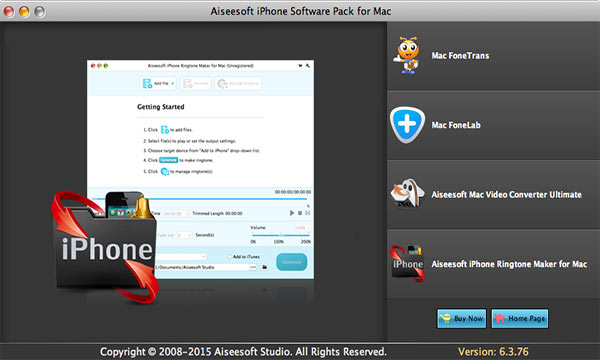The width and height of the screenshot is (600, 360).
Task: Click the play button in ringtone preview
Action: pyautogui.click(x=292, y=213)
